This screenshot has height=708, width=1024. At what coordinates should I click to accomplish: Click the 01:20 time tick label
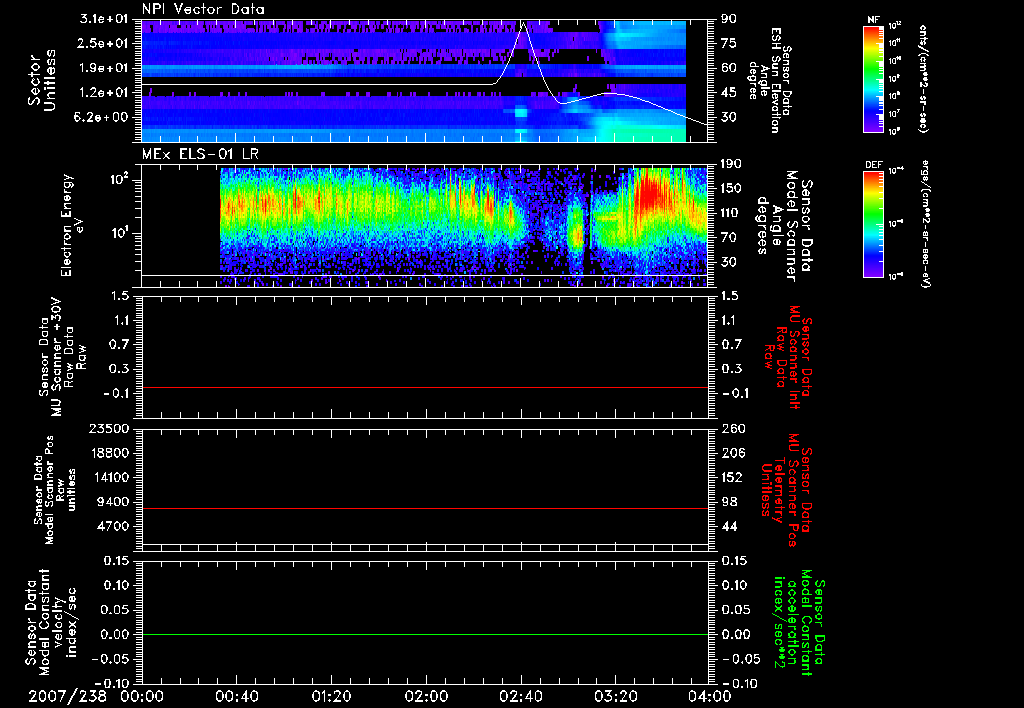pos(331,696)
